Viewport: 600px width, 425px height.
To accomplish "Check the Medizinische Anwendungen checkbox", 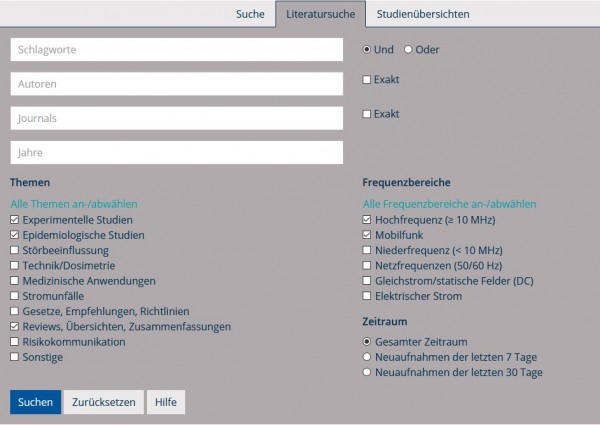I will point(15,280).
